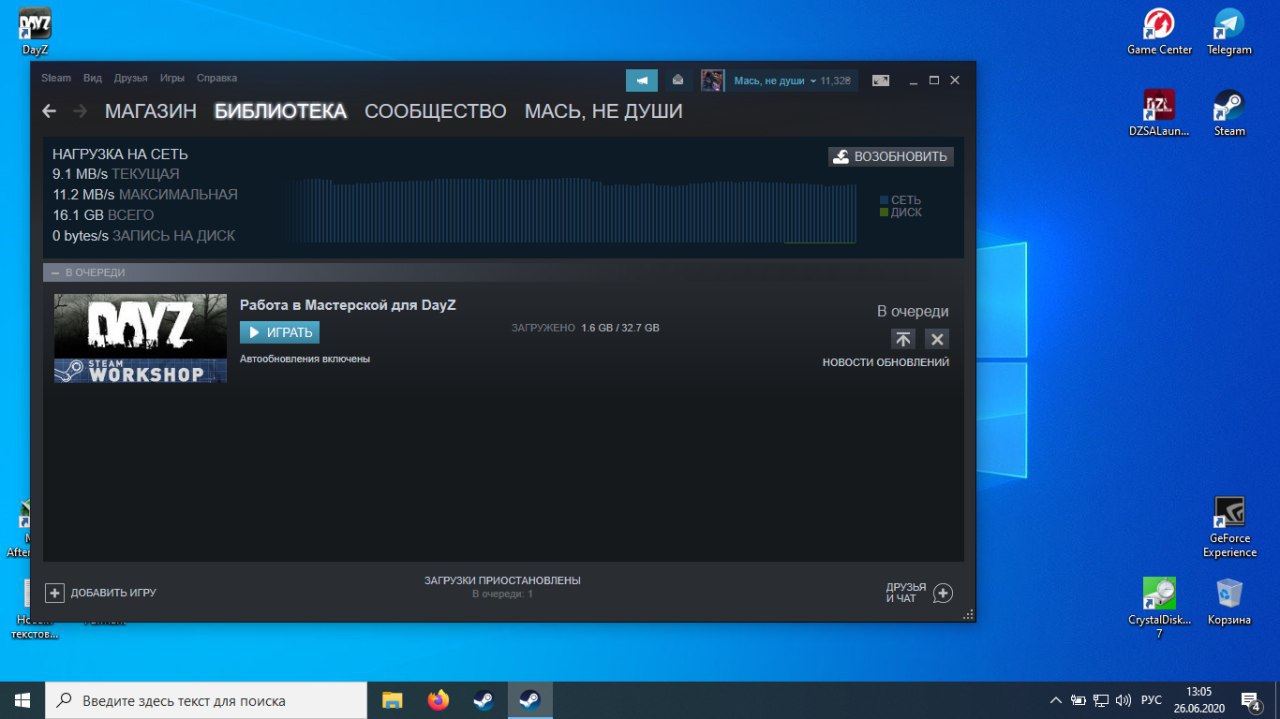Click the add game plus icon
1280x719 pixels.
pyautogui.click(x=54, y=593)
